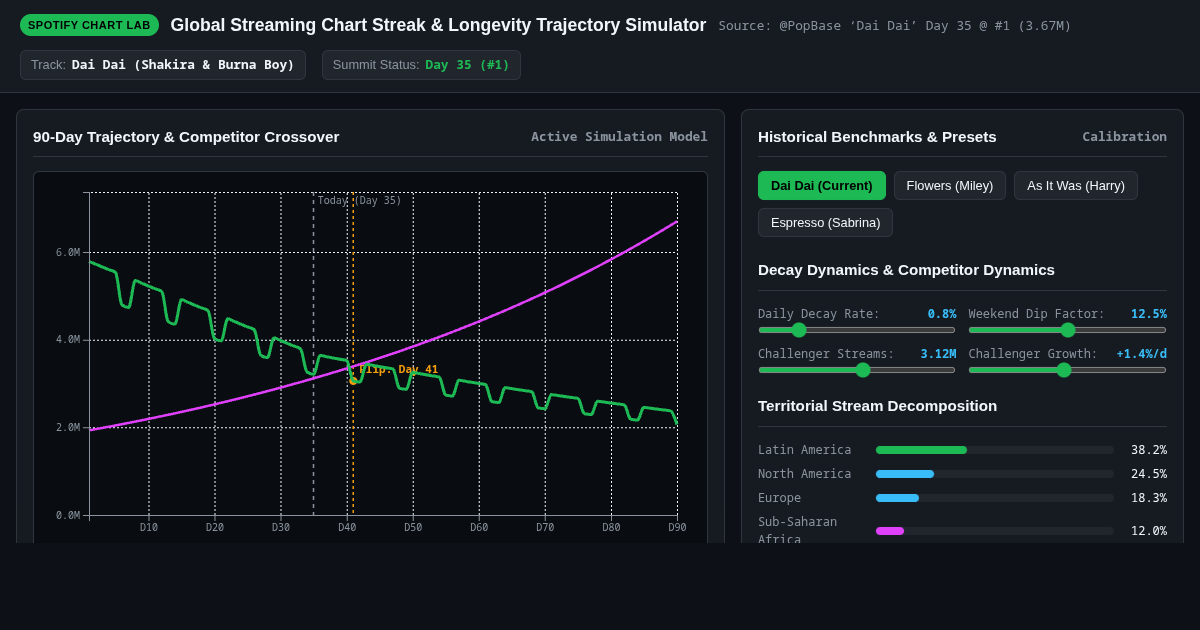Screen dimensions: 1200x630
Task: Click the @PopBase source text
Action: (x=894, y=26)
